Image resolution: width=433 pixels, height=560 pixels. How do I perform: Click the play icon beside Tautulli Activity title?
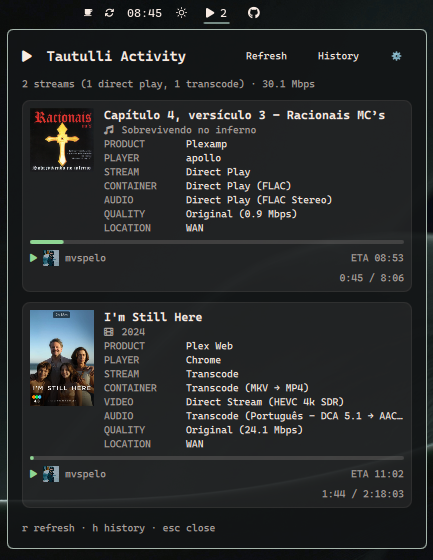coord(27,56)
